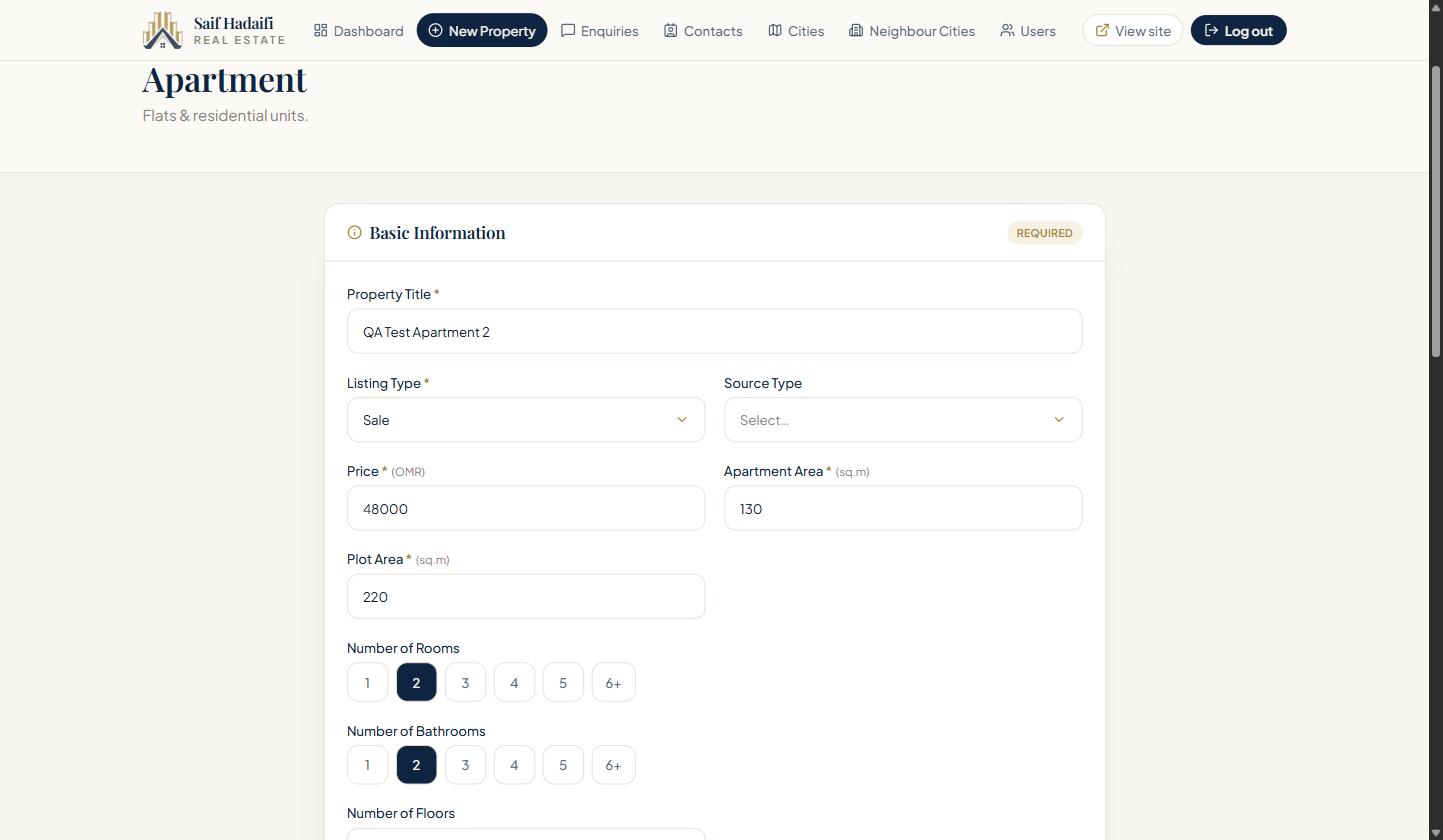Select 5 for Number of Rooms

click(563, 683)
